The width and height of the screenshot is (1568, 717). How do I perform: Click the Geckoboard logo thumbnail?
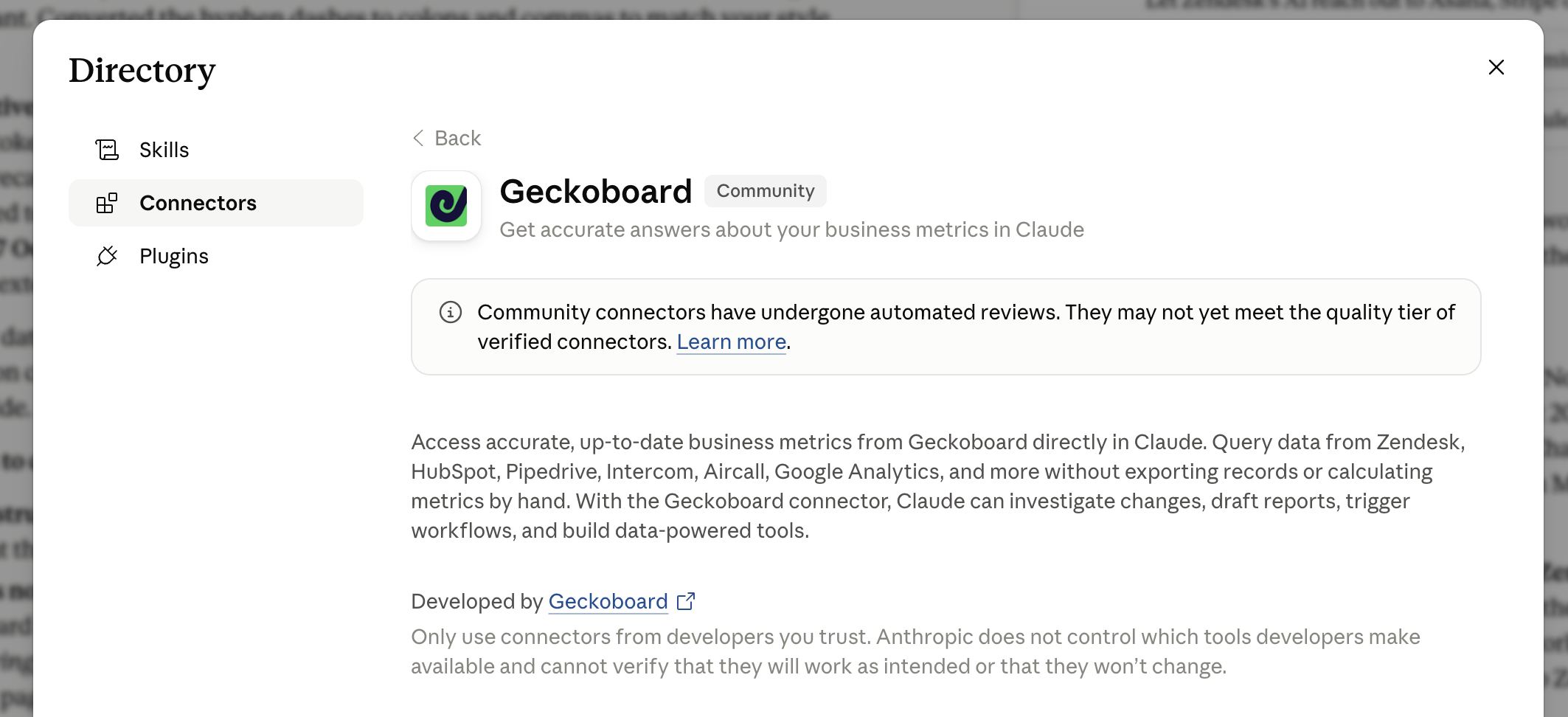pyautogui.click(x=446, y=206)
